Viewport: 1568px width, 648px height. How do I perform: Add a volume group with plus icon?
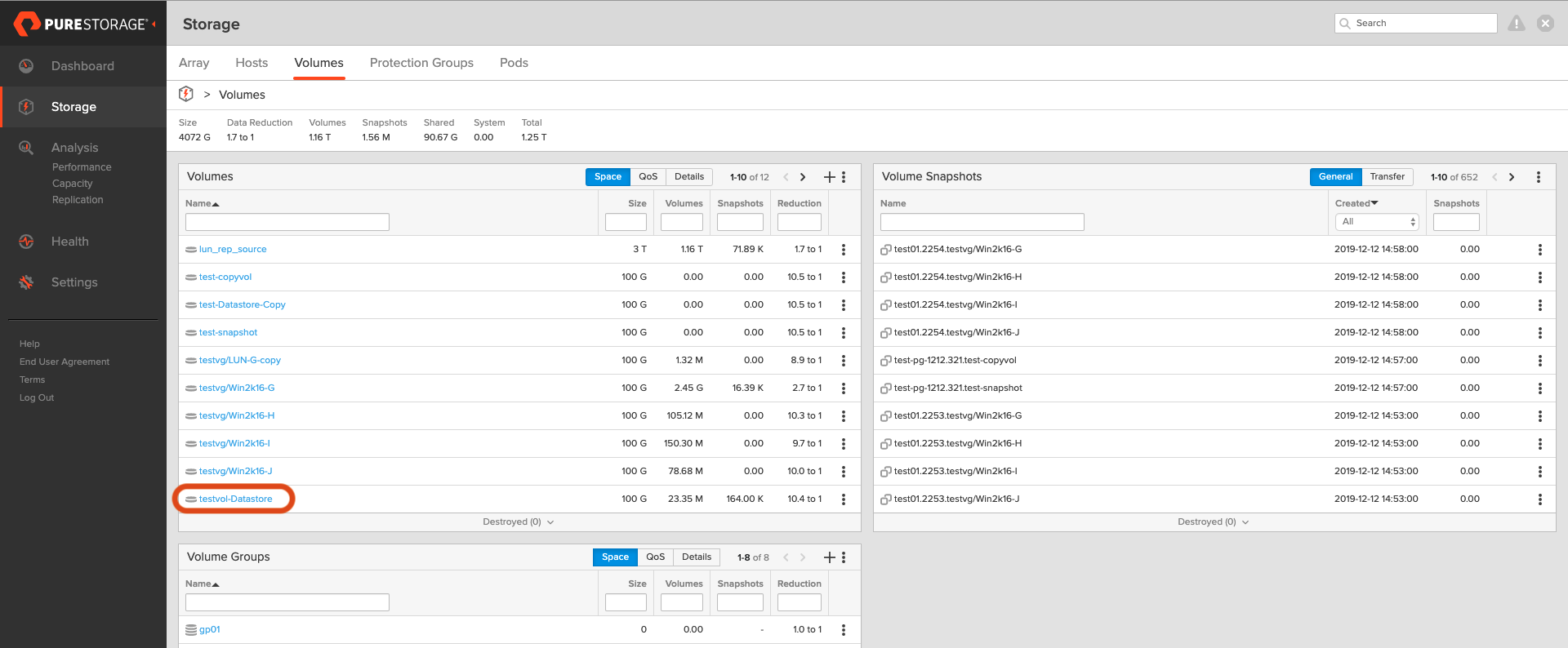(829, 557)
